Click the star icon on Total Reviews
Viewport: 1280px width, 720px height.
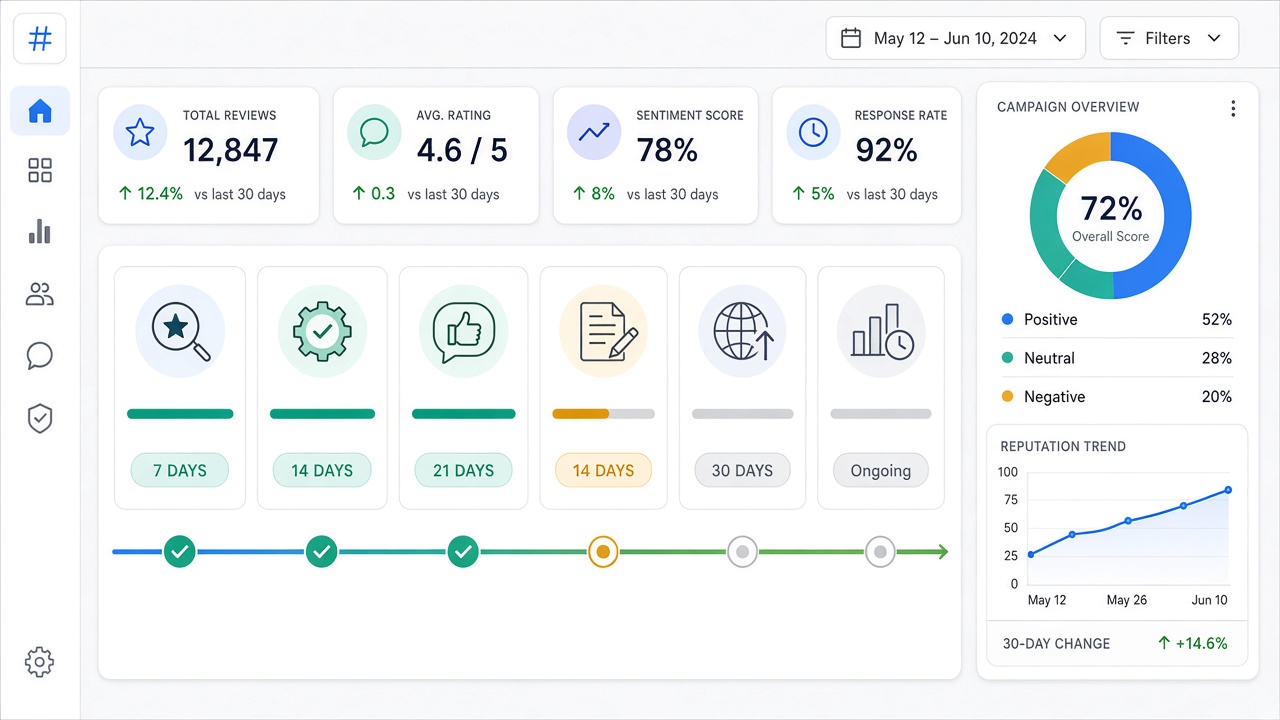pyautogui.click(x=140, y=132)
